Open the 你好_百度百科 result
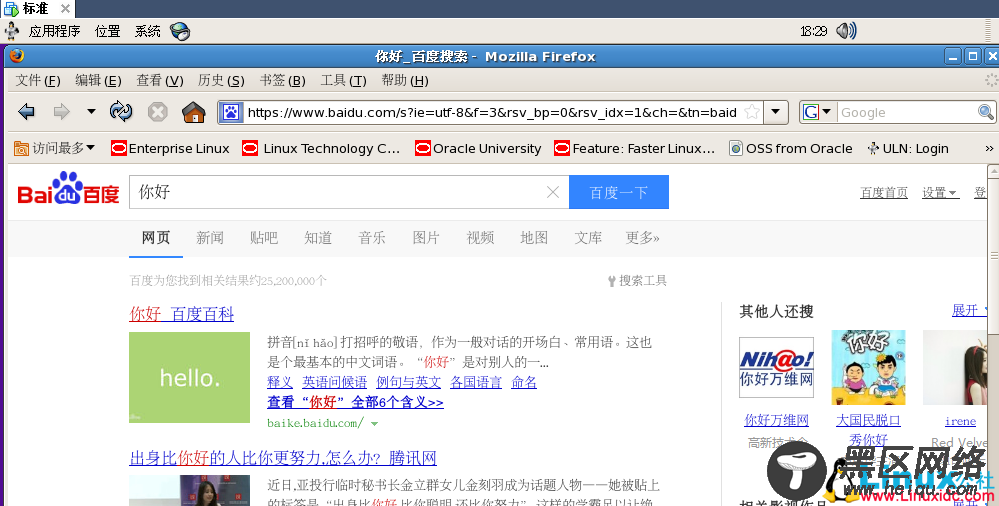Screen dimensions: 999x506 (182, 314)
